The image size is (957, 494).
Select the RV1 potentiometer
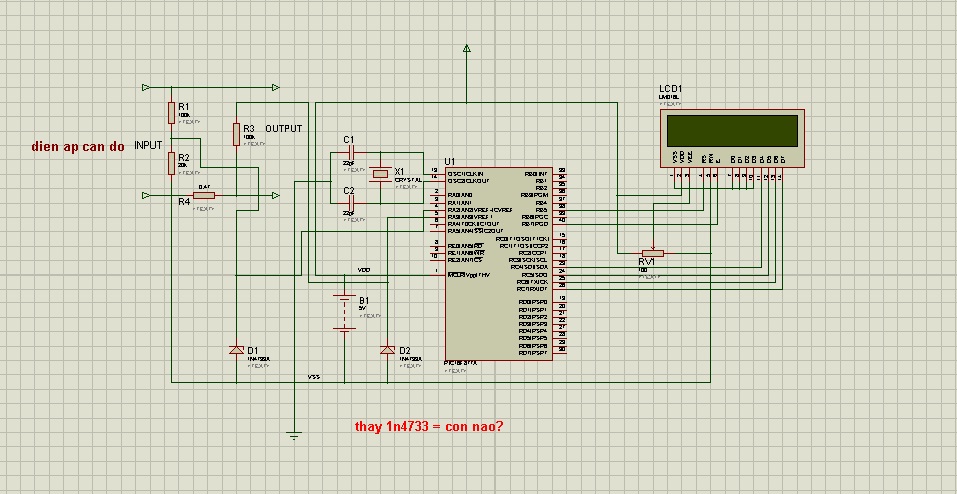click(x=653, y=254)
